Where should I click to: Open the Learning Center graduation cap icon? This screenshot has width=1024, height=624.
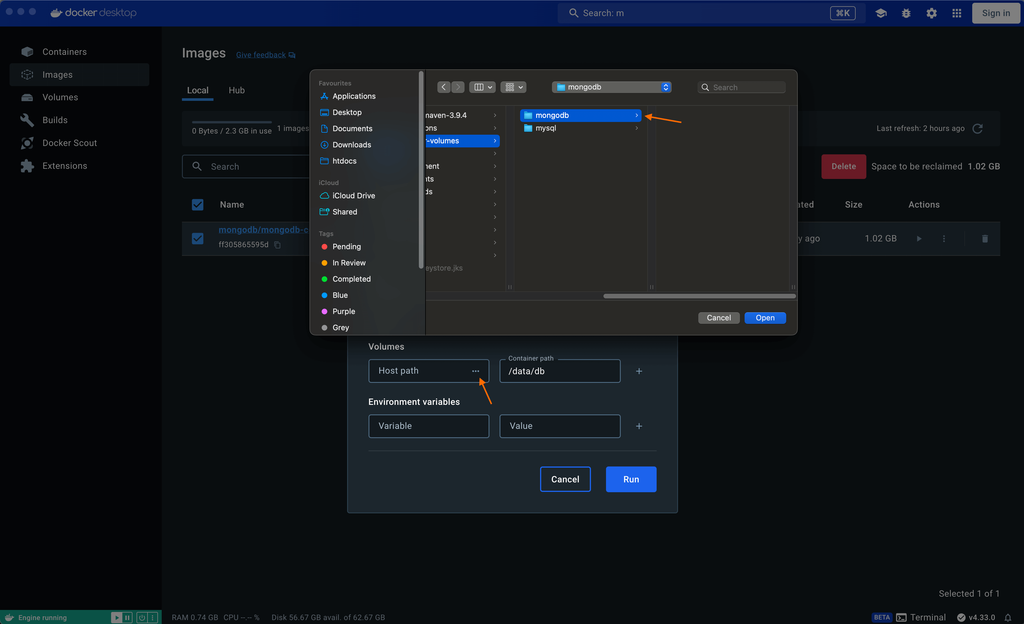point(881,13)
